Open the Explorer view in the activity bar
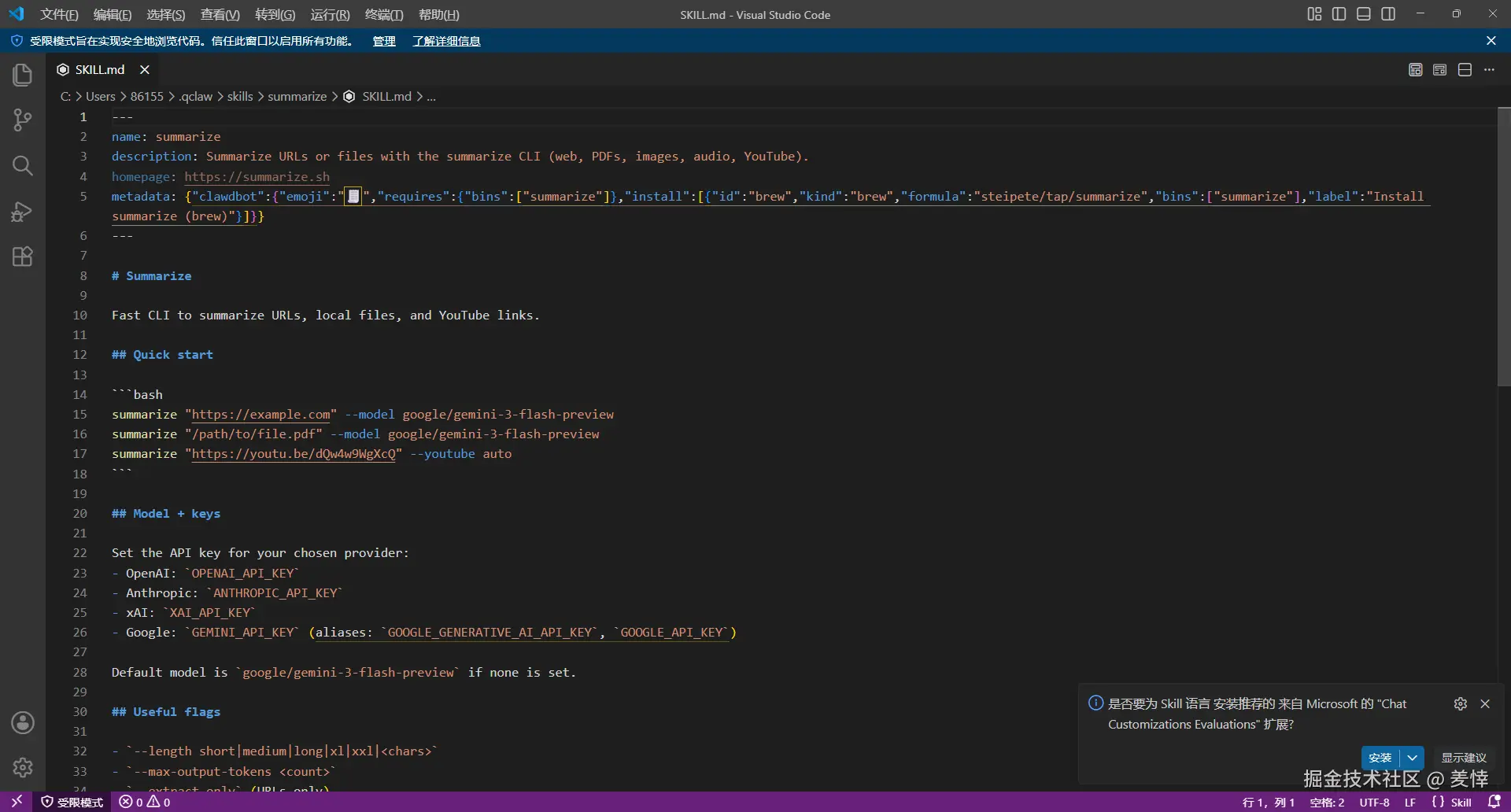 click(x=23, y=75)
